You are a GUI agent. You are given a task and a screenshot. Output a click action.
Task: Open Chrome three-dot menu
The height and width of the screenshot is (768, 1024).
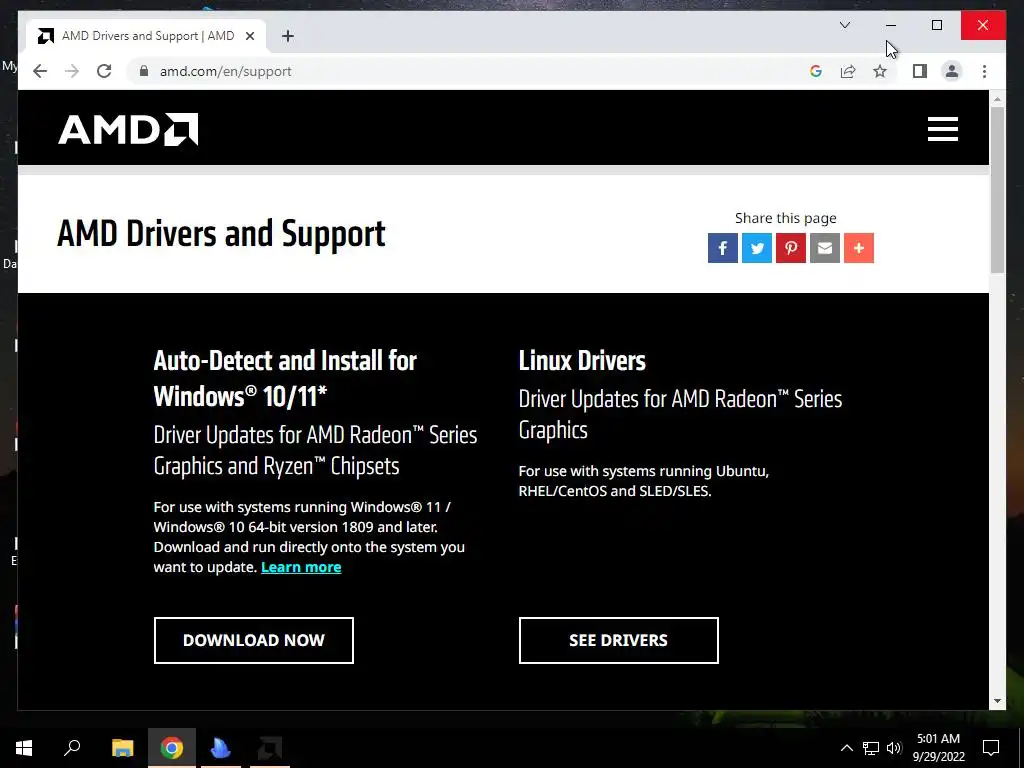click(x=984, y=71)
